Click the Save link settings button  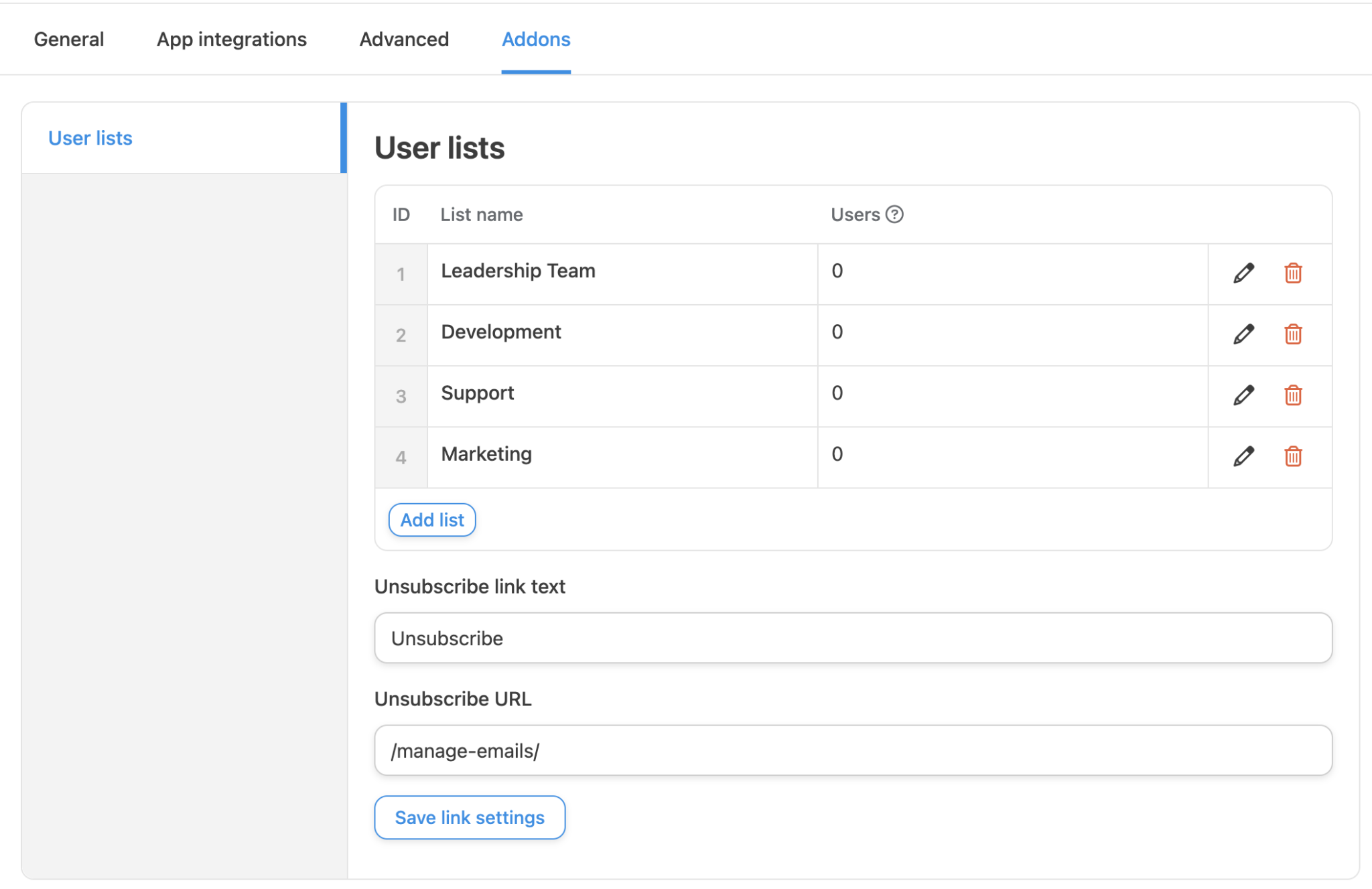tap(469, 817)
